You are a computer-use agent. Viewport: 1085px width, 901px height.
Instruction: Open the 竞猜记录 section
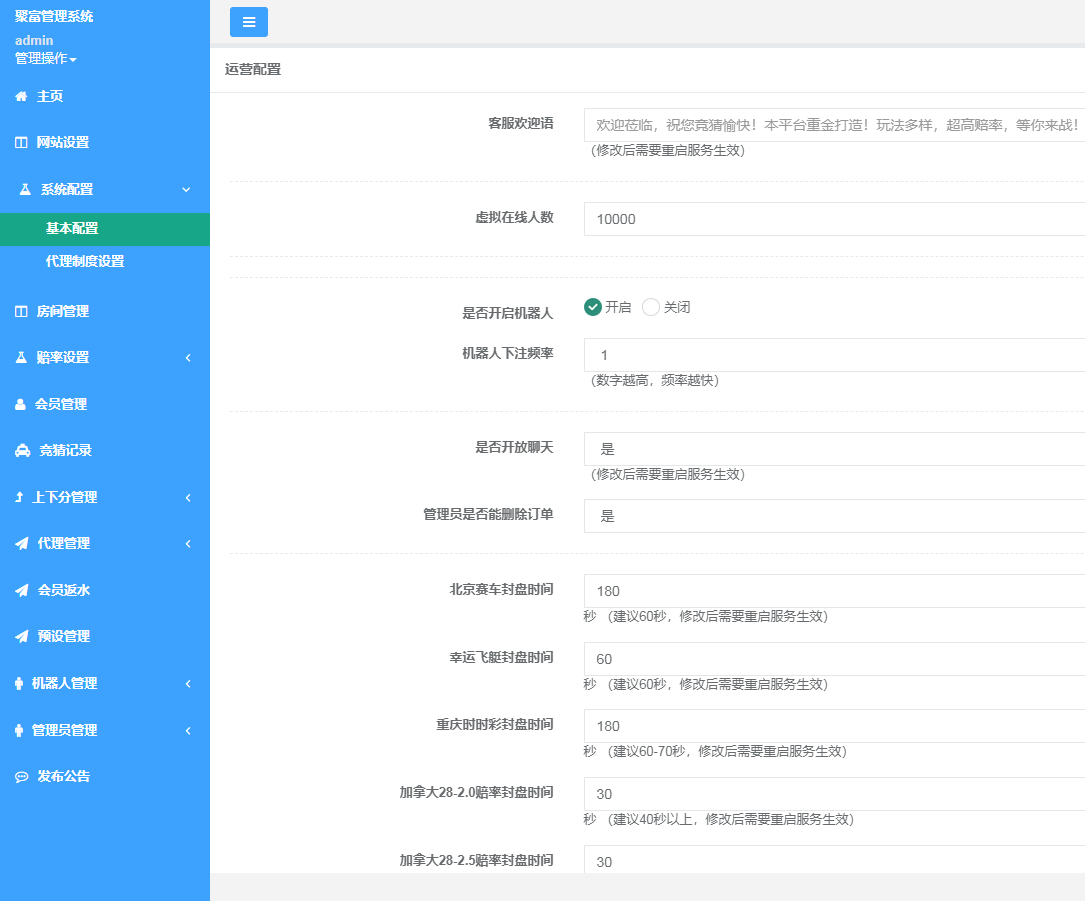pos(62,450)
